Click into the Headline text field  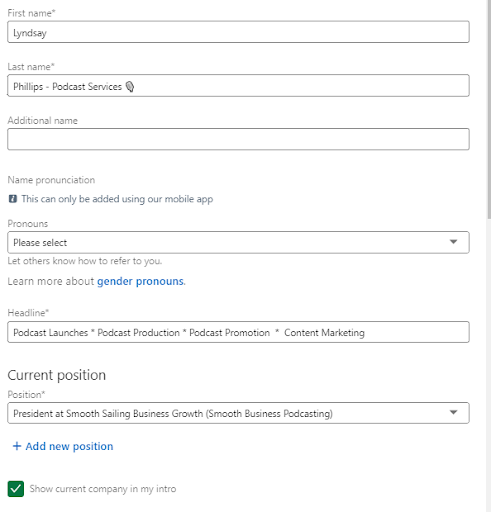(238, 332)
